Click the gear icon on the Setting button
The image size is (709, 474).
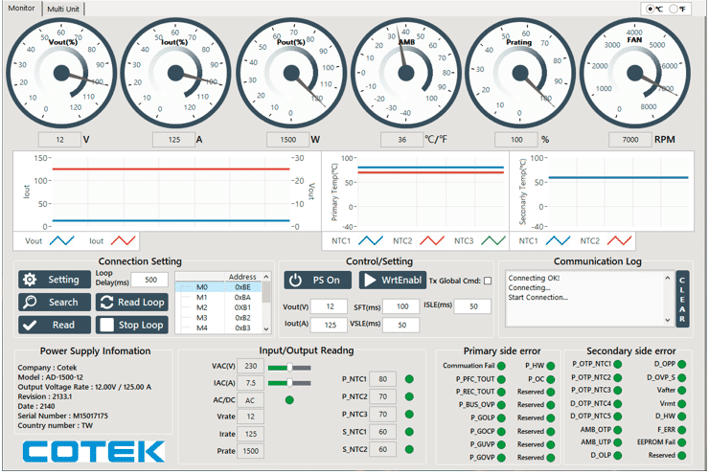tap(30, 280)
